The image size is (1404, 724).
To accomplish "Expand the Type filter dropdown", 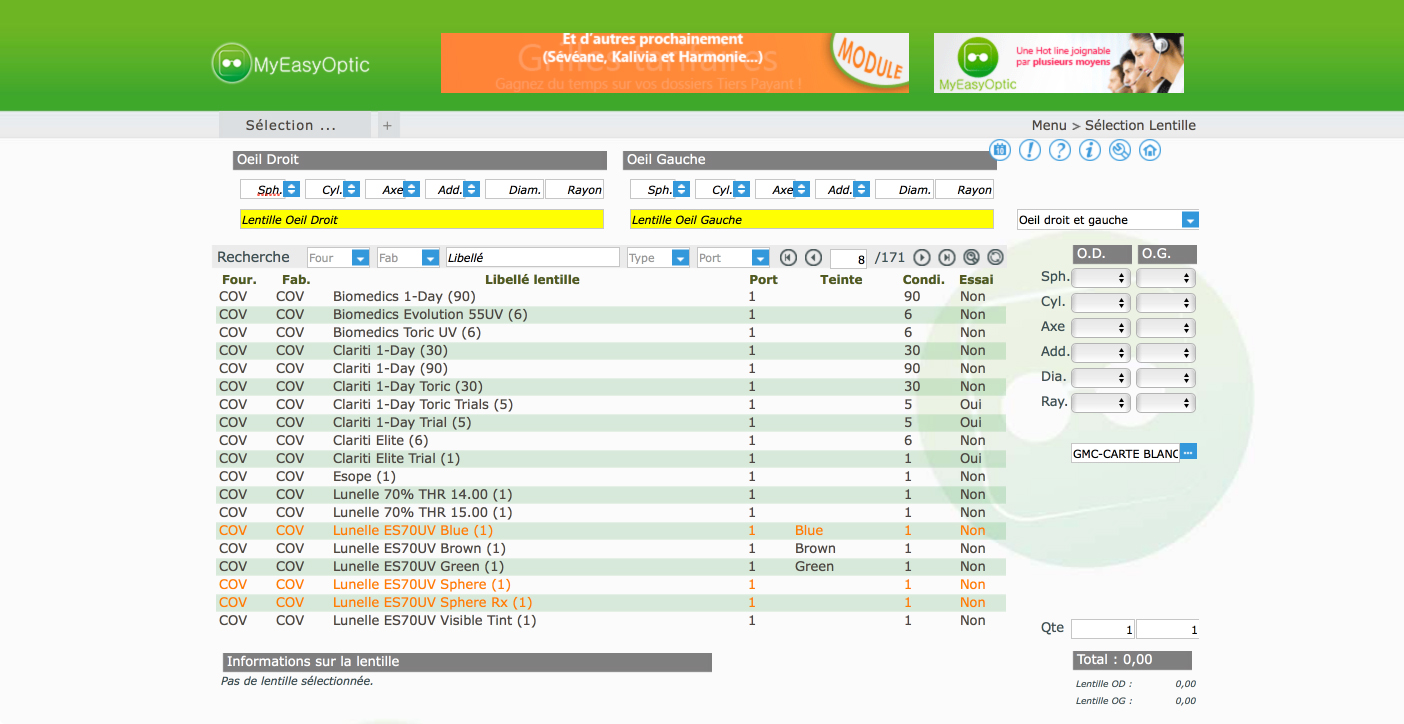I will [x=681, y=258].
